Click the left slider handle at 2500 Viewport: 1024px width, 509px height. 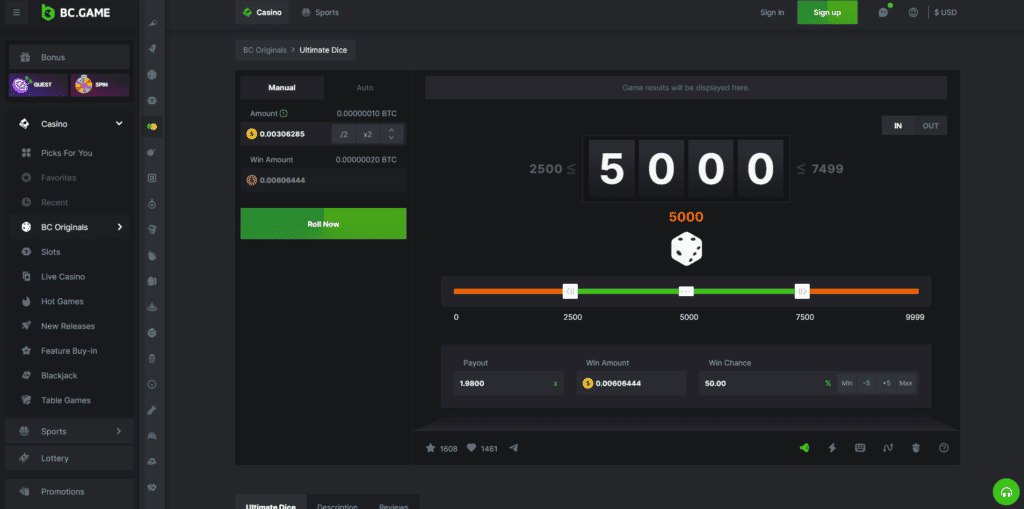(x=570, y=291)
